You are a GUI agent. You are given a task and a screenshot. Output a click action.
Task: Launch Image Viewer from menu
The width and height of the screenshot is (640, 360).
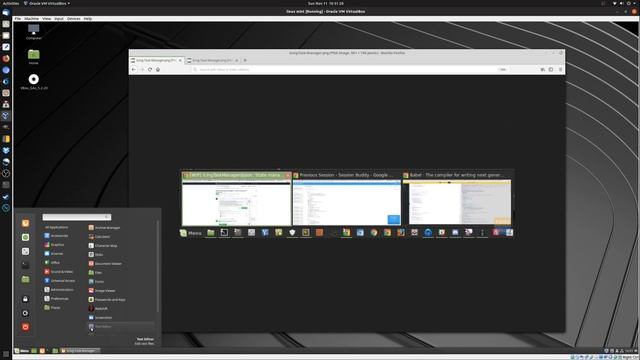pyautogui.click(x=102, y=291)
